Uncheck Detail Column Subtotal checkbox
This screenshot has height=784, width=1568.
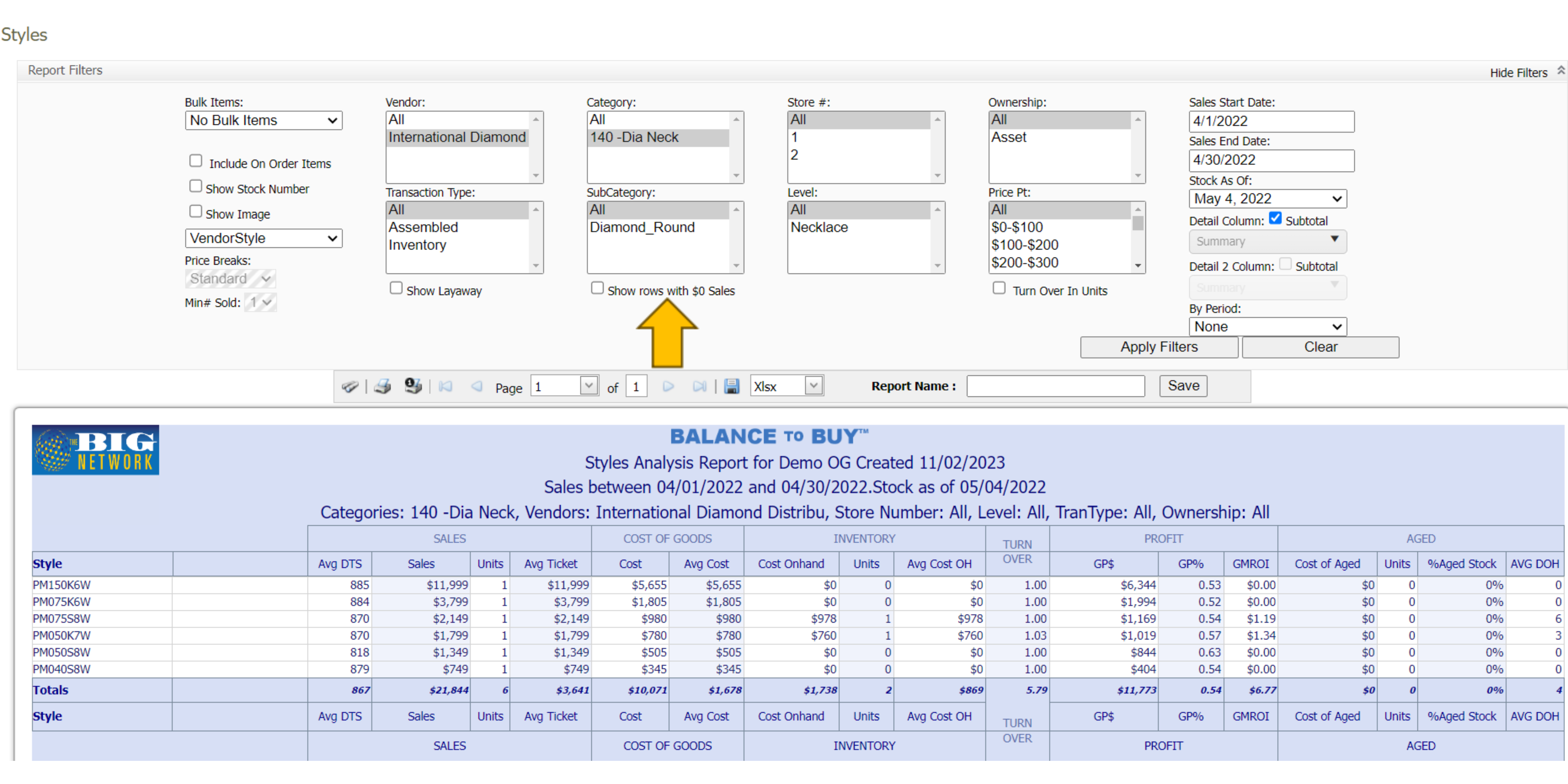pyautogui.click(x=1275, y=218)
